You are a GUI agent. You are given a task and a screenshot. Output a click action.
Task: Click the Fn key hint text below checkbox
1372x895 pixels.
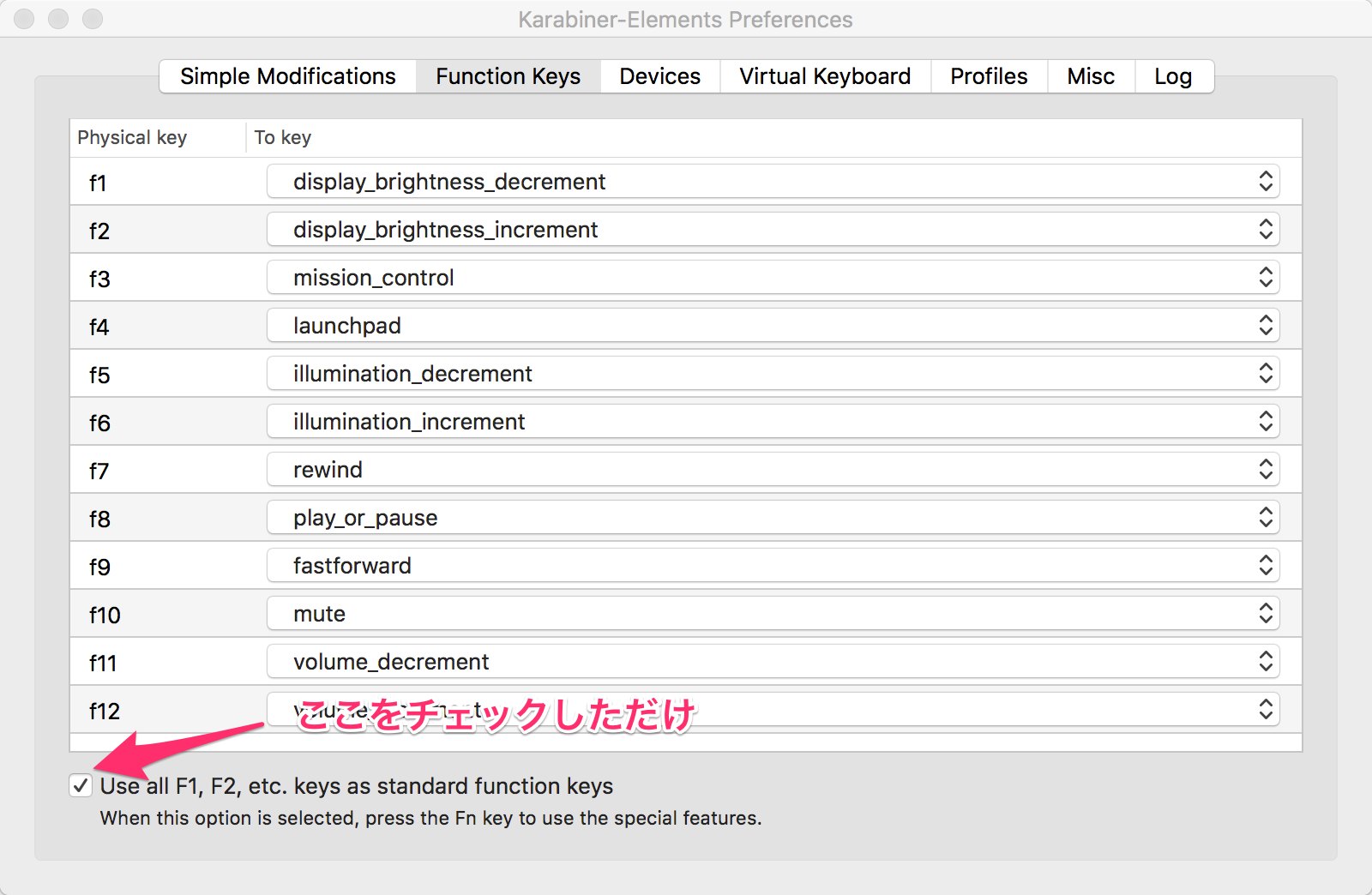430,818
